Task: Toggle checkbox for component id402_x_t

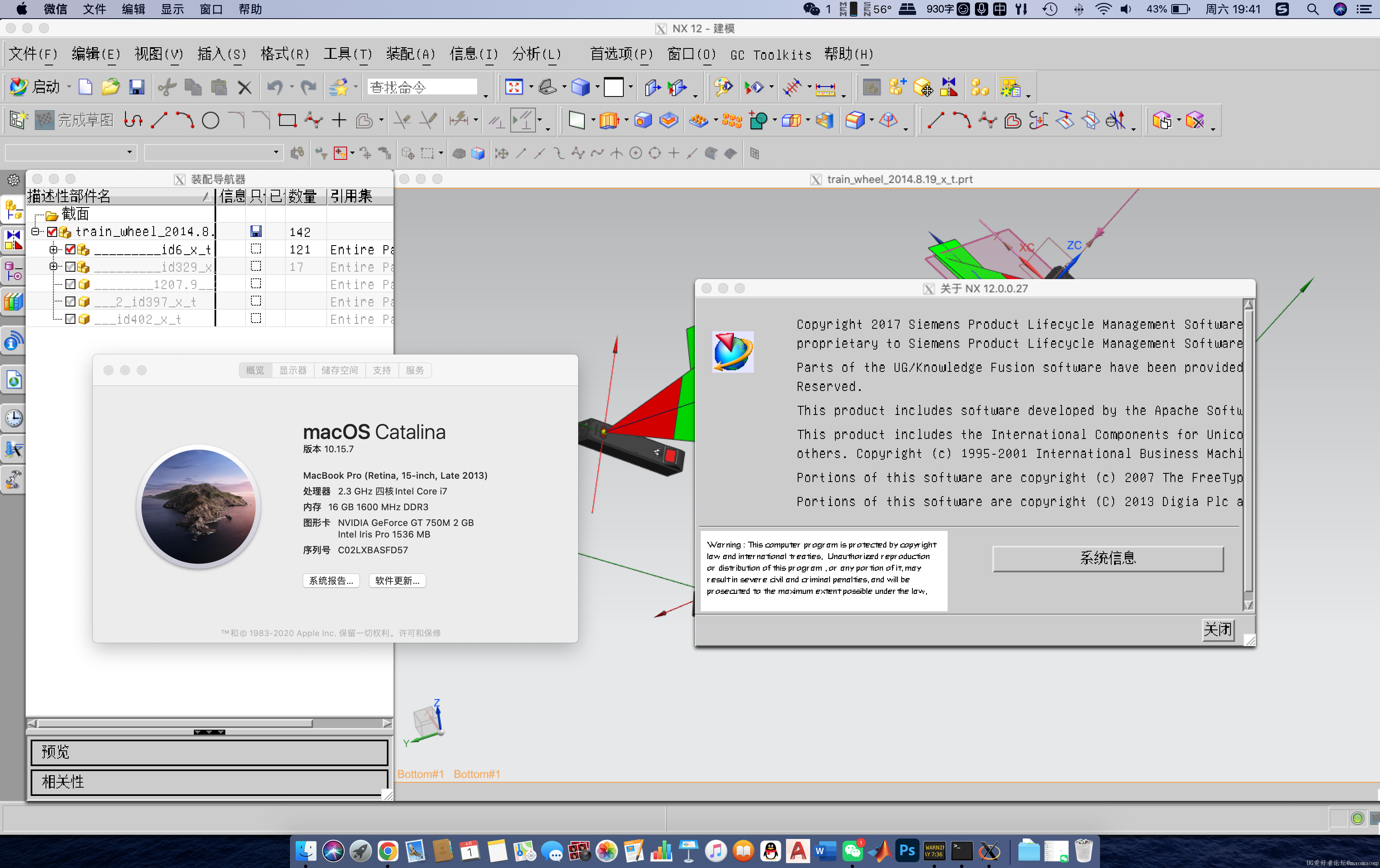Action: tap(70, 319)
